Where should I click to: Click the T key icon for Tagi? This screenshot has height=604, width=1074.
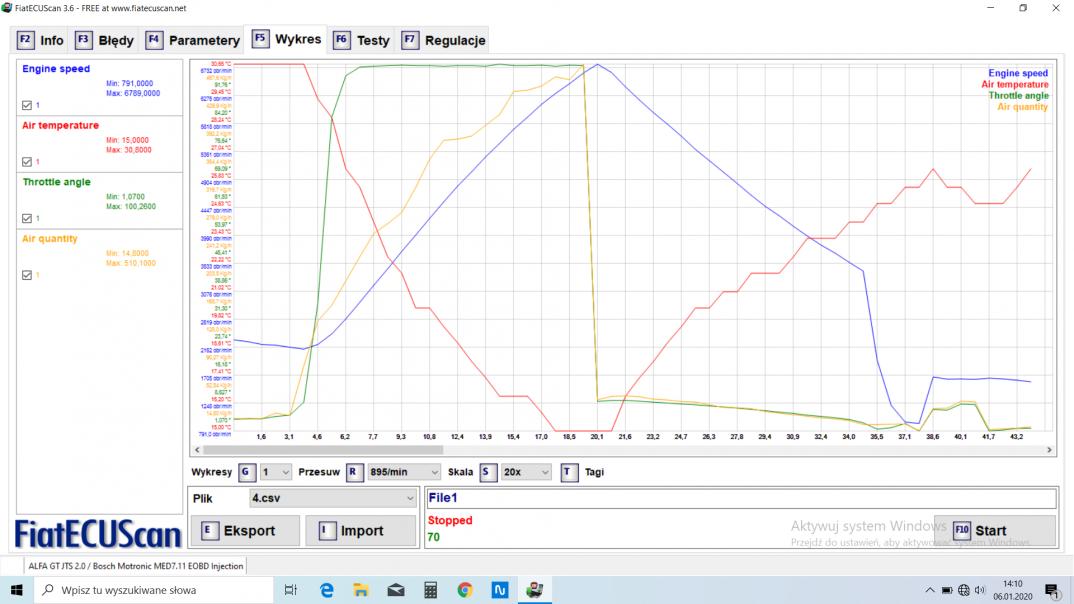point(569,472)
